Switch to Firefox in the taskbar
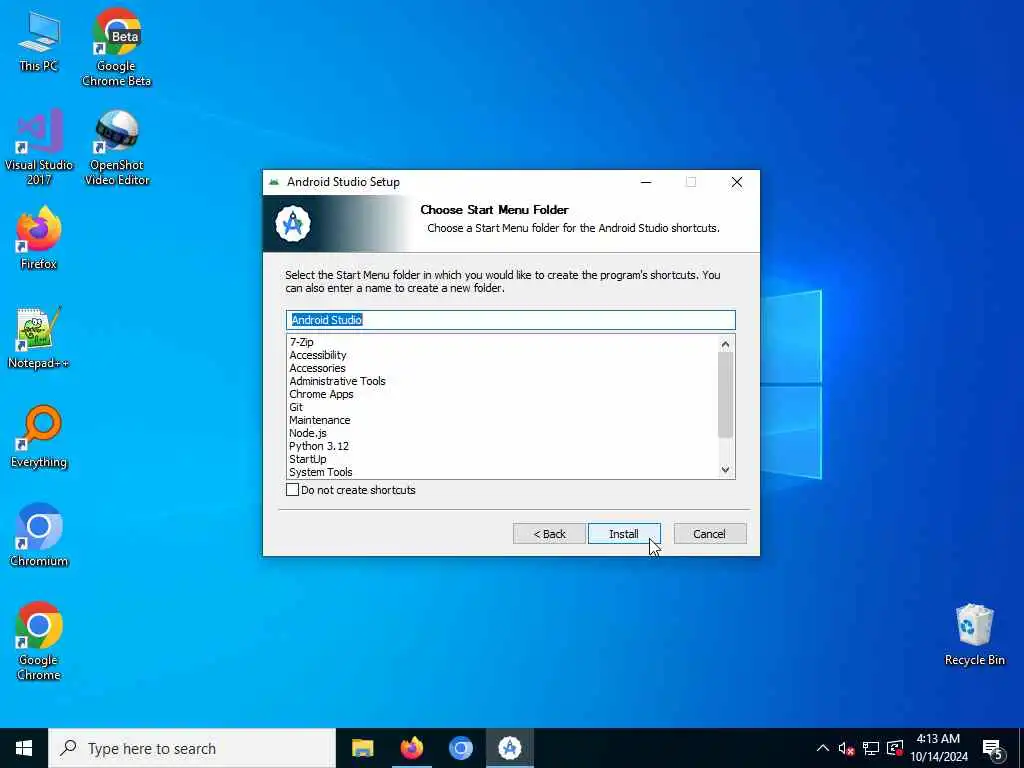 [411, 748]
